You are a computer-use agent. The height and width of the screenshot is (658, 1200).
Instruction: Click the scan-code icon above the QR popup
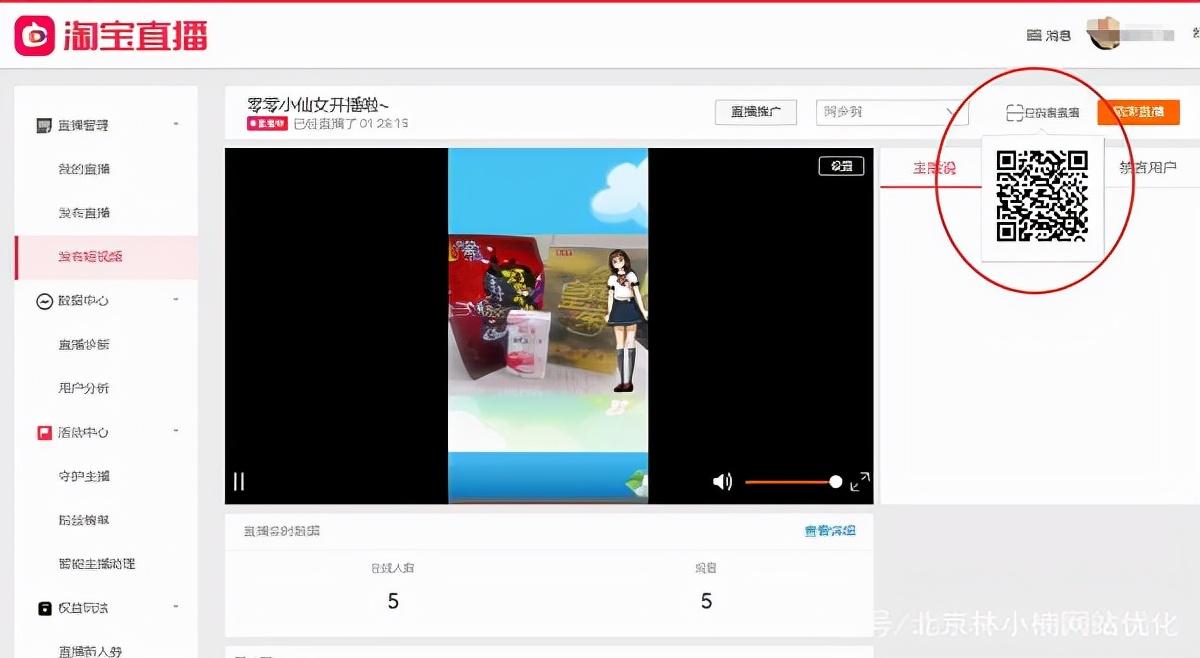1014,113
